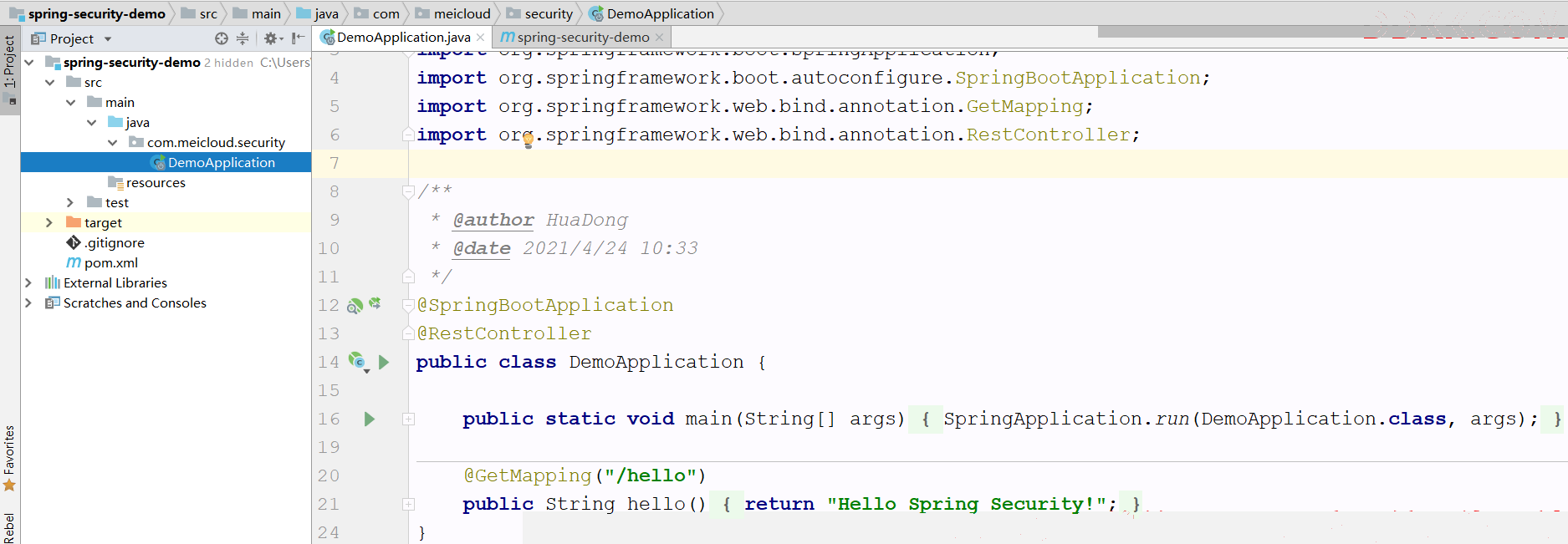Click the run arrow next to main method
1568x544 pixels.
370,419
